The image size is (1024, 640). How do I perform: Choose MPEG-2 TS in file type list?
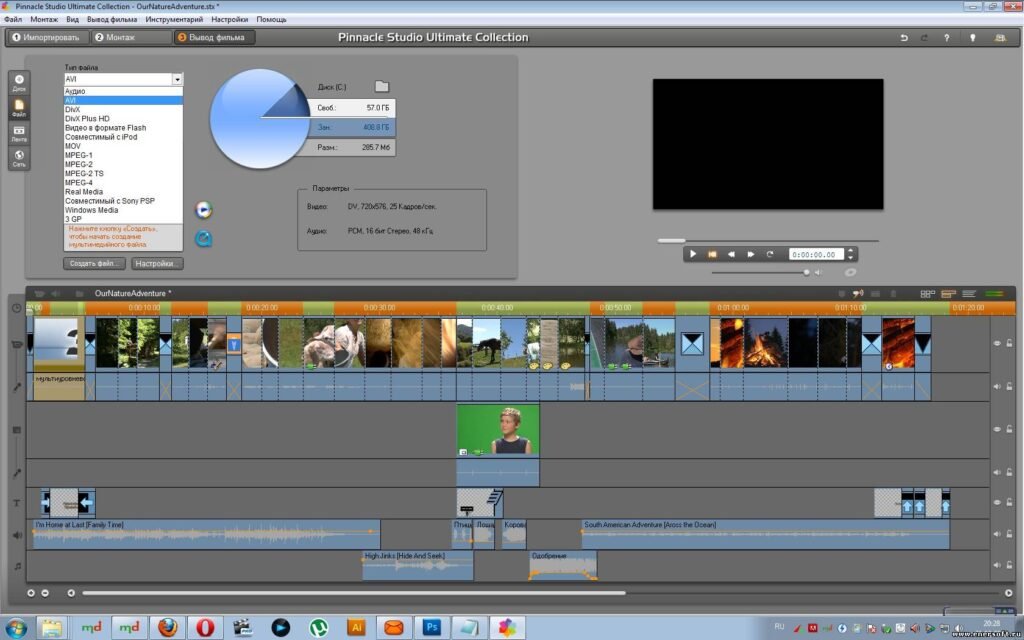click(x=123, y=174)
